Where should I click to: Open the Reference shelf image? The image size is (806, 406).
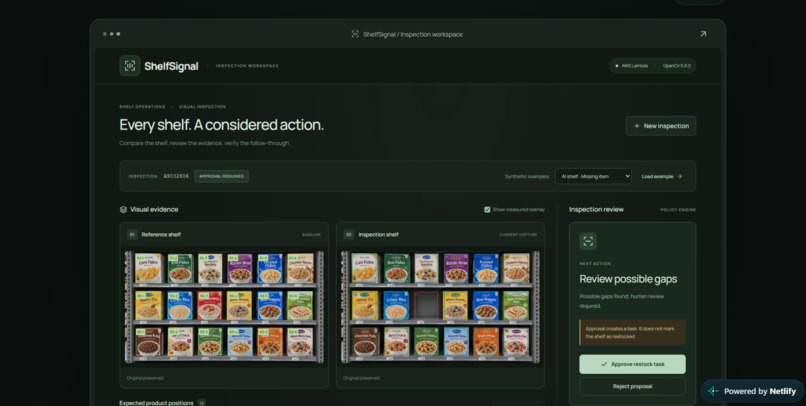tap(224, 307)
